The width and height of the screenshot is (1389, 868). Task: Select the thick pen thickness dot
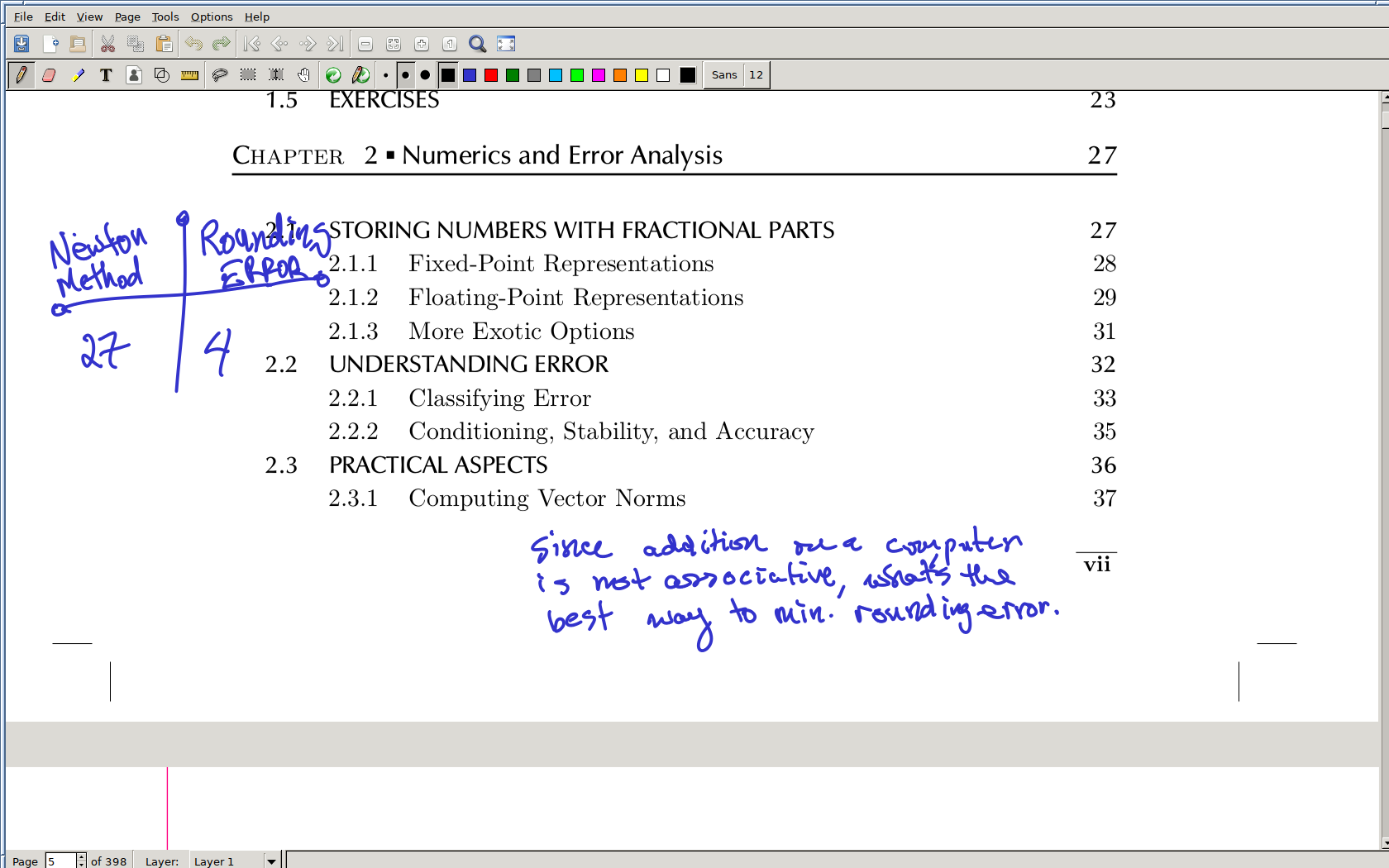click(x=425, y=75)
